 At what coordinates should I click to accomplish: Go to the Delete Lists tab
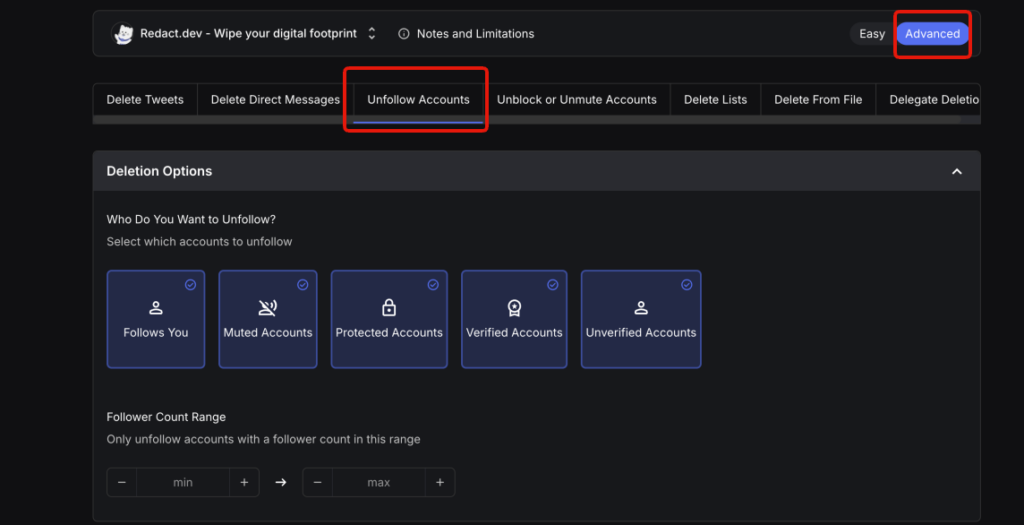coord(715,100)
